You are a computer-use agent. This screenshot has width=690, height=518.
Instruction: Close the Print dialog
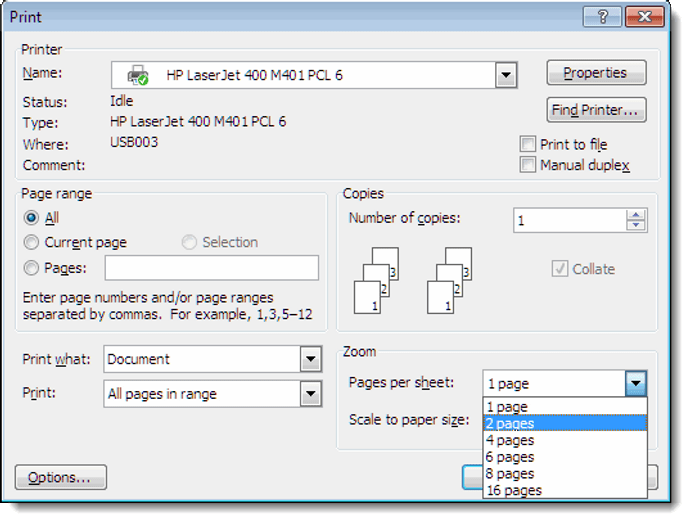645,17
